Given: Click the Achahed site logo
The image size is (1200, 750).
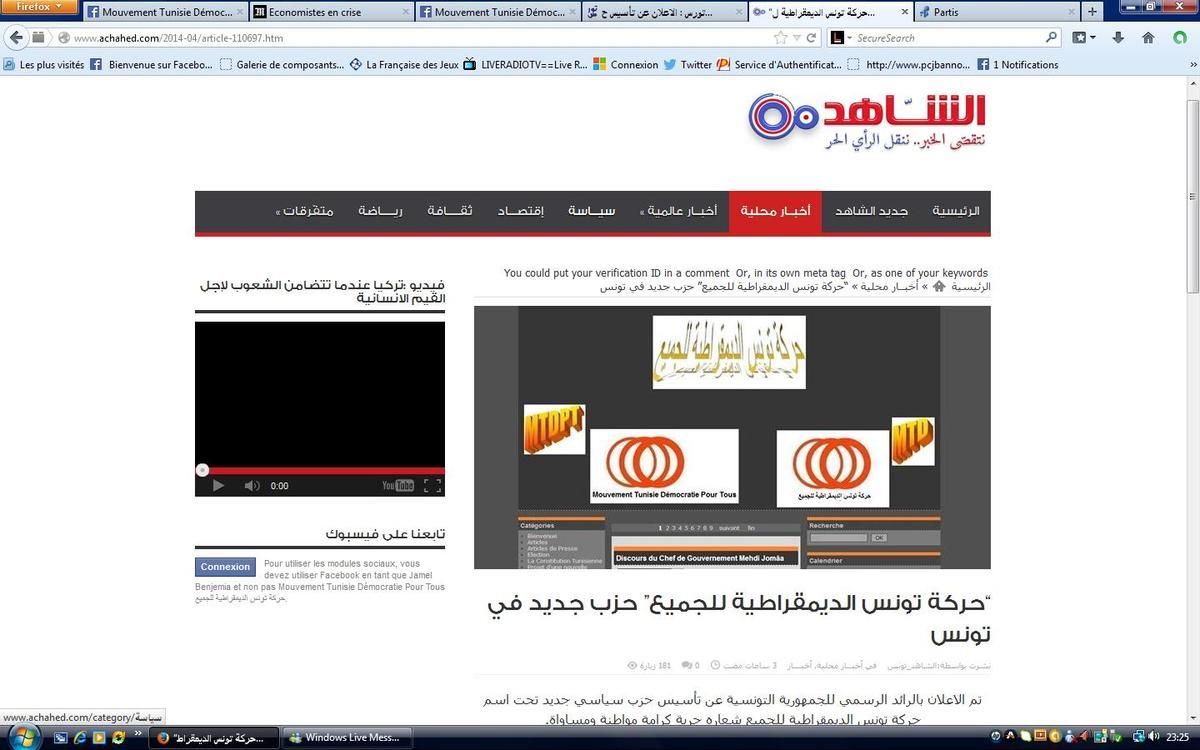Looking at the screenshot, I should pos(868,122).
